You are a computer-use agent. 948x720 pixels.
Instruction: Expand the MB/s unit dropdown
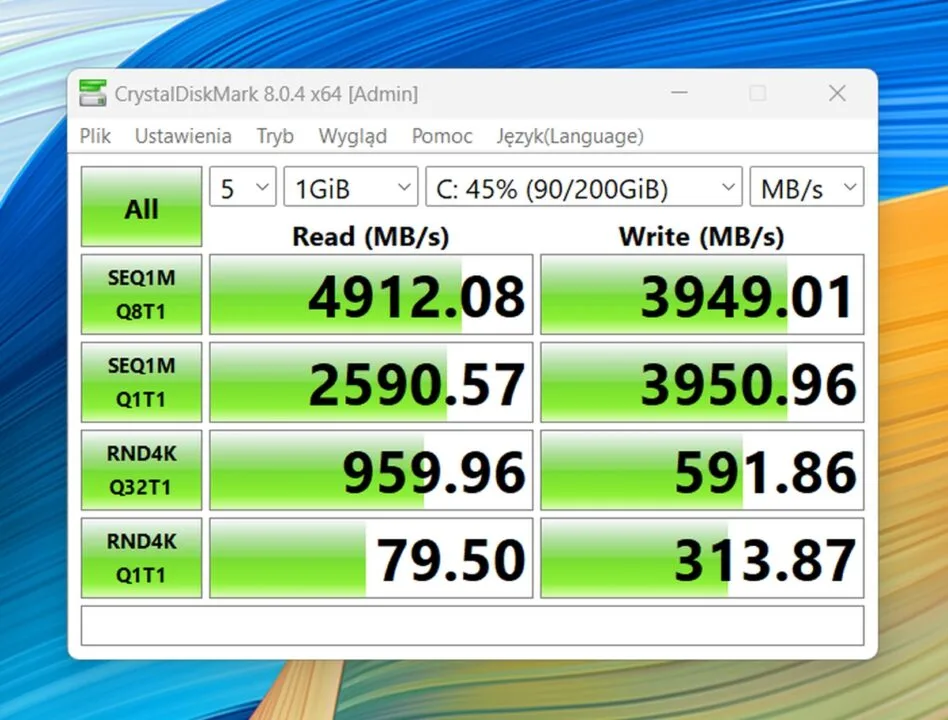(x=807, y=187)
